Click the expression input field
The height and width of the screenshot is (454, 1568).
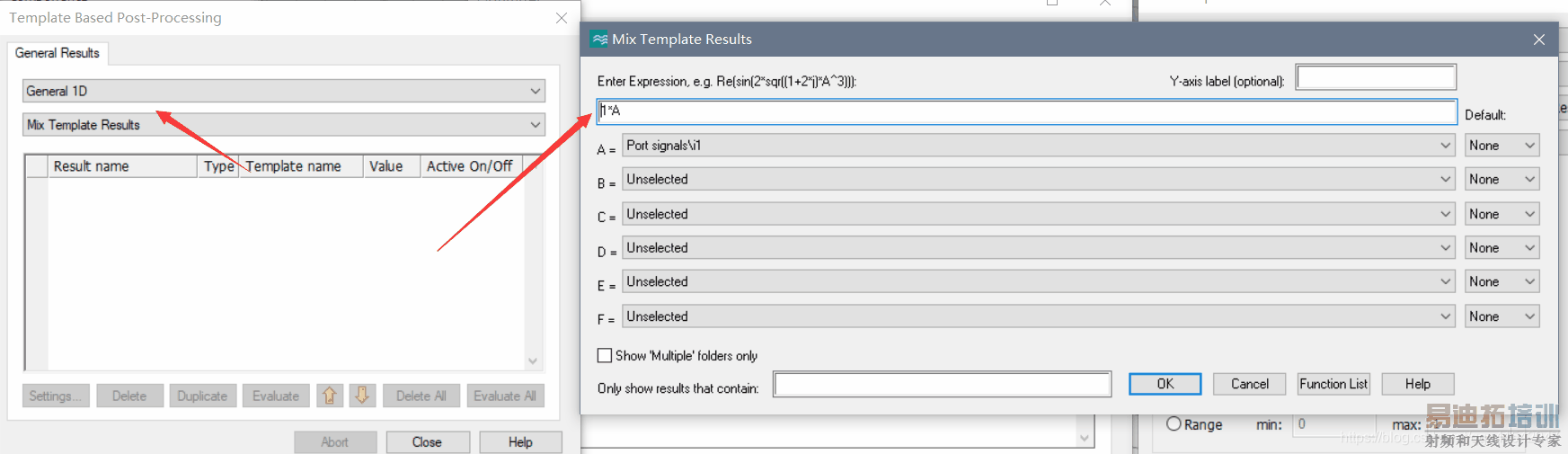point(1026,111)
